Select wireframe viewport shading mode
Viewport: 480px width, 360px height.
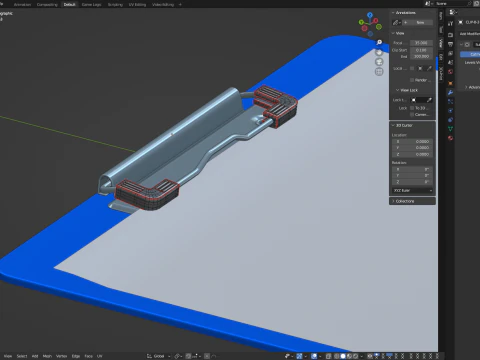[336, 356]
